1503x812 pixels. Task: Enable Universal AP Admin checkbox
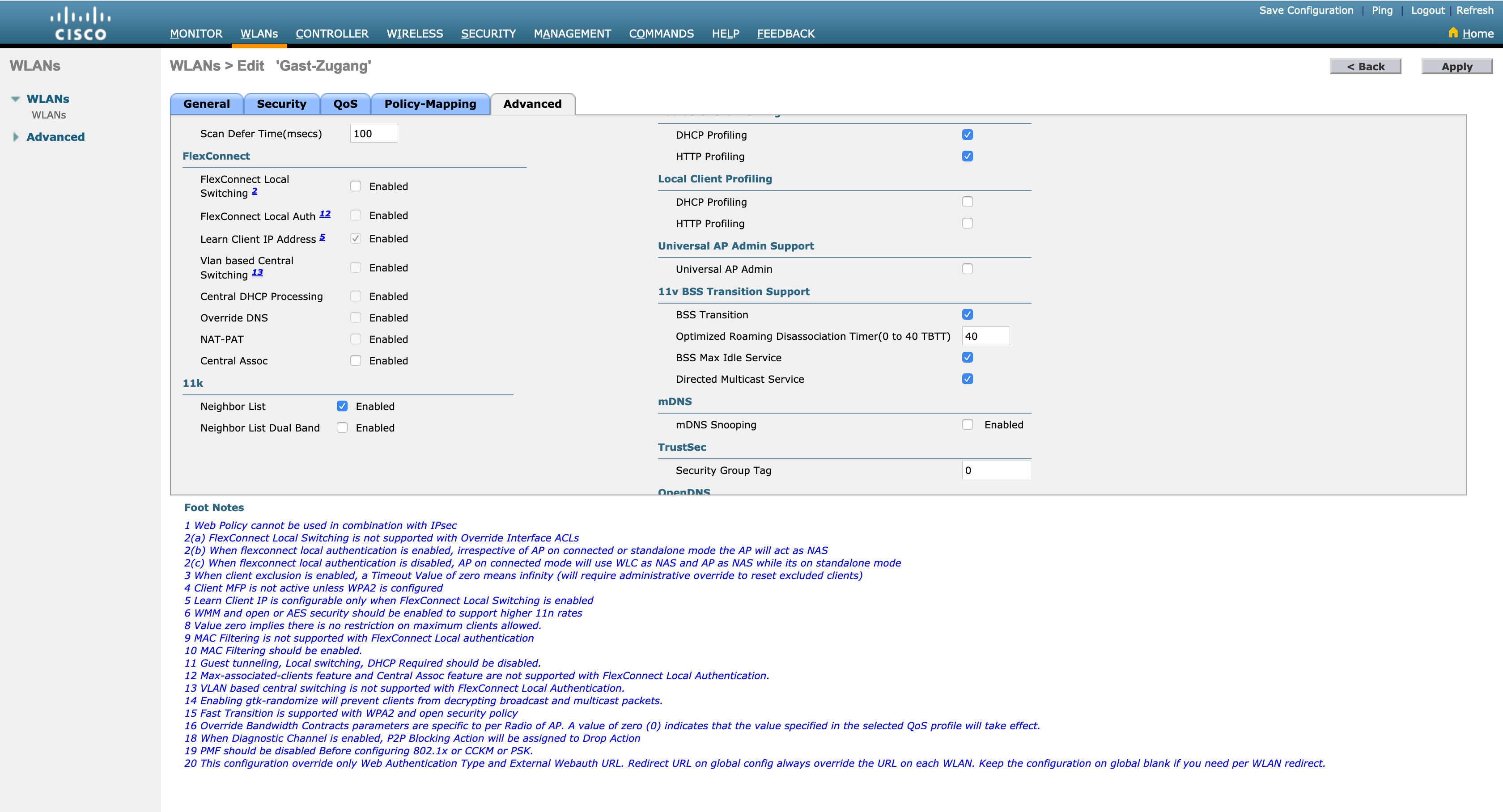pos(968,269)
